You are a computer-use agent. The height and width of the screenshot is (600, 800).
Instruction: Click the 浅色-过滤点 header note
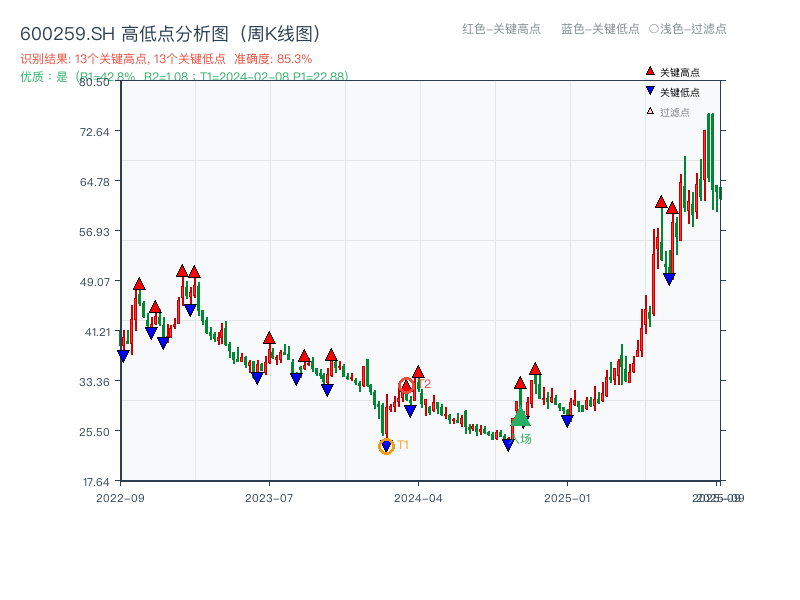pyautogui.click(x=688, y=29)
